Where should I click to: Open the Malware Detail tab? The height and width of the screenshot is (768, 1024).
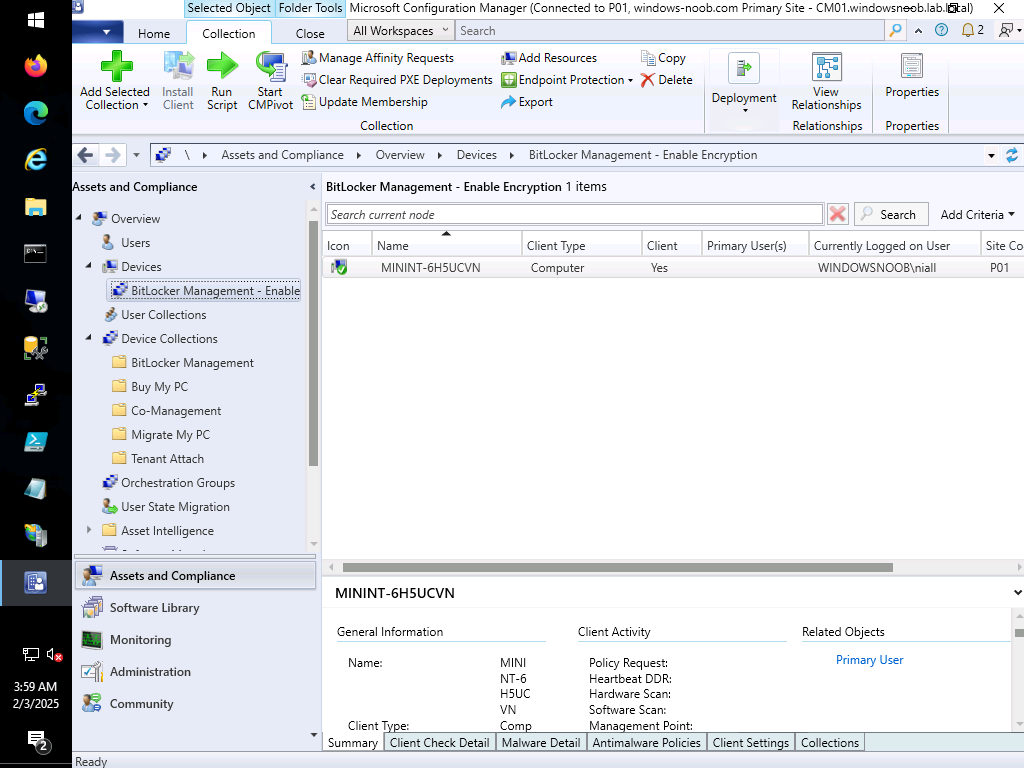pos(541,743)
